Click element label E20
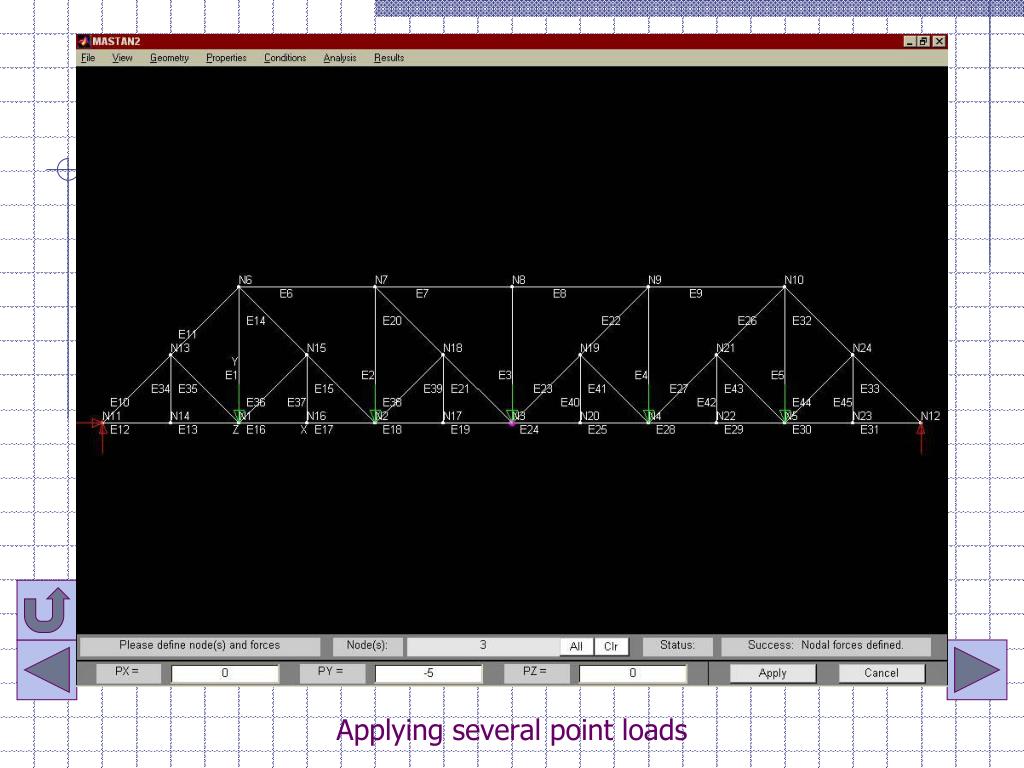Viewport: 1024px width, 768px height. pyautogui.click(x=392, y=321)
